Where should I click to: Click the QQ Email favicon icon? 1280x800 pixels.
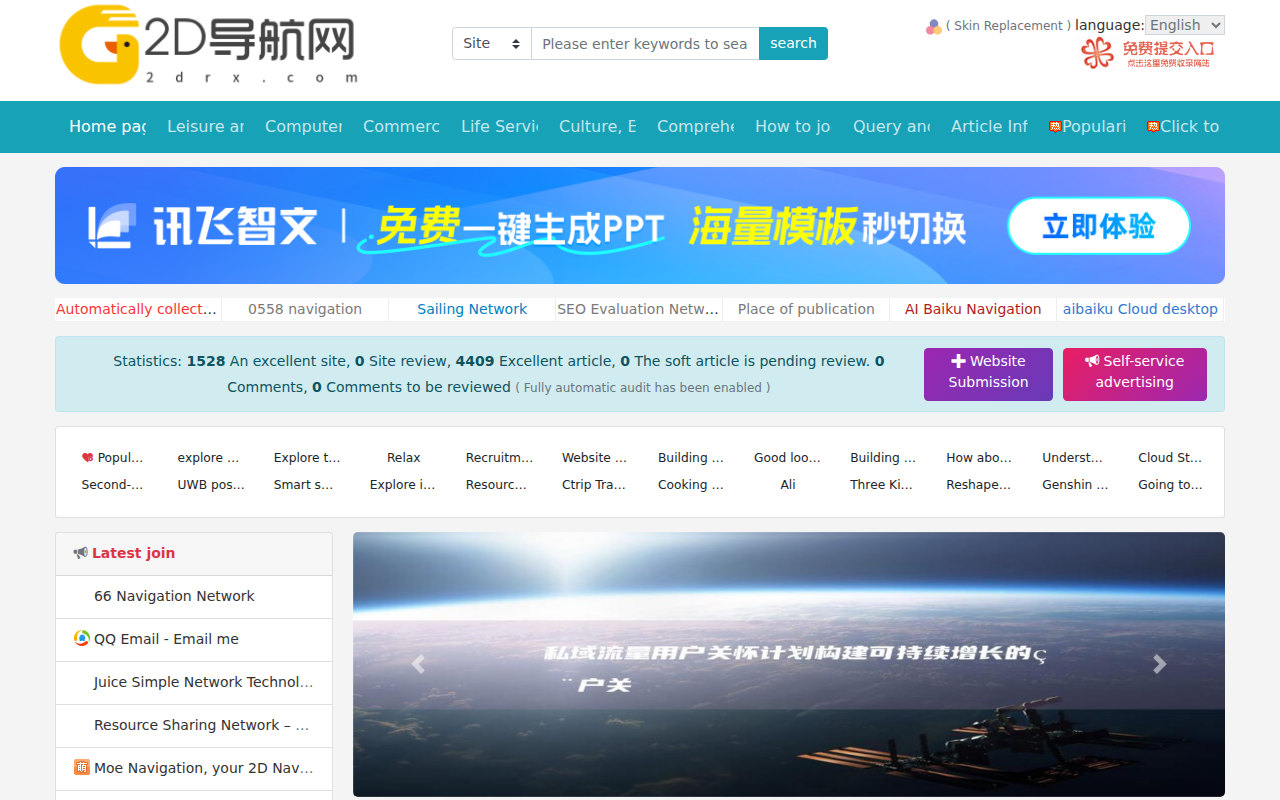point(82,639)
